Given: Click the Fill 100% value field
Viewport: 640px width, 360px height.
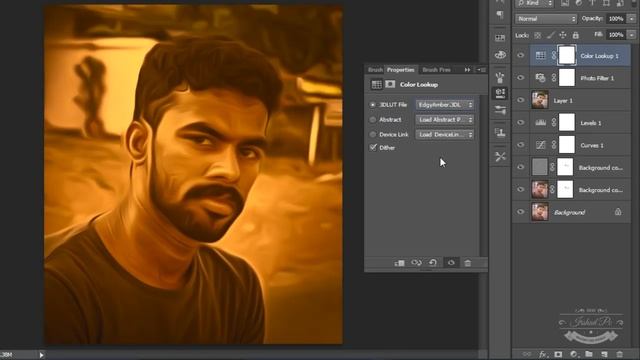Looking at the screenshot, I should tap(616, 35).
